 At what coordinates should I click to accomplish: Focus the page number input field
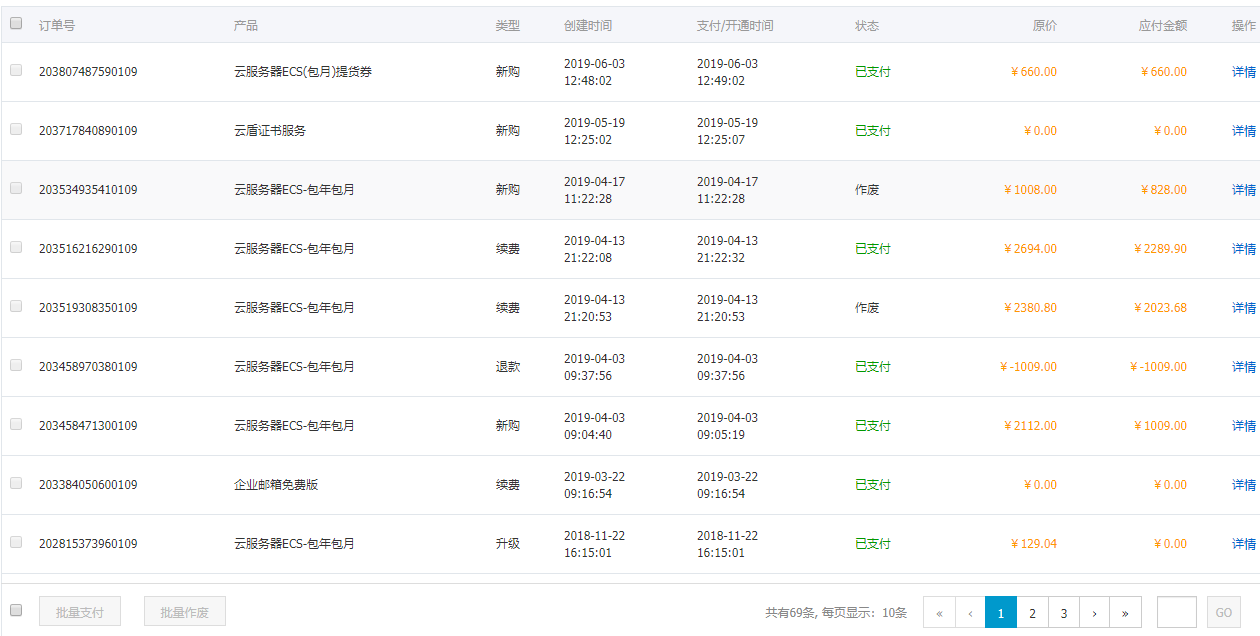point(1176,612)
